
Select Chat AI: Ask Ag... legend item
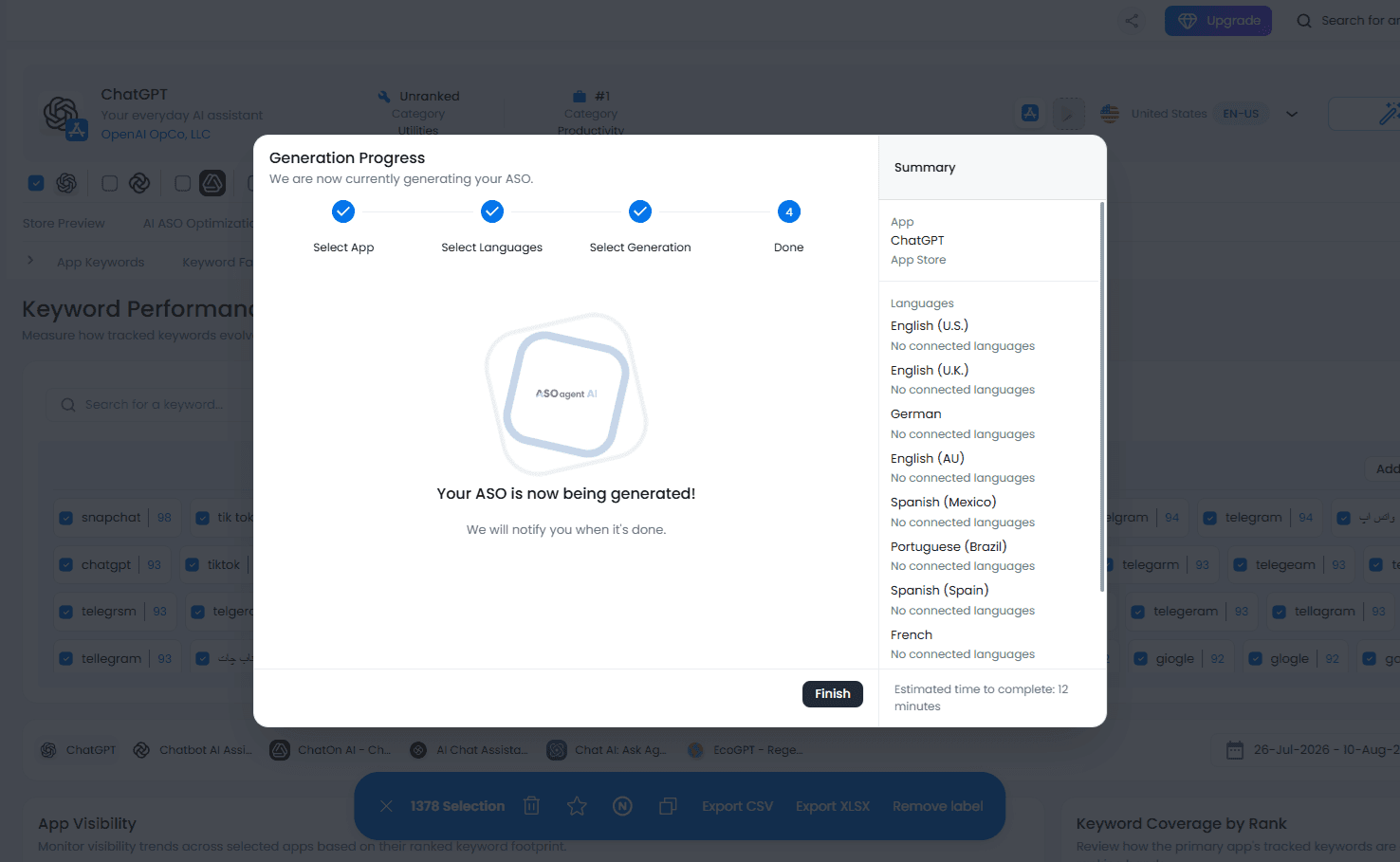[607, 750]
